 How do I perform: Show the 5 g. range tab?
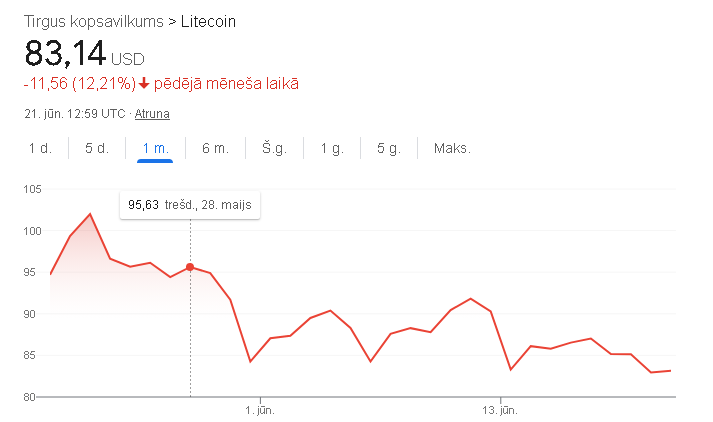click(389, 148)
